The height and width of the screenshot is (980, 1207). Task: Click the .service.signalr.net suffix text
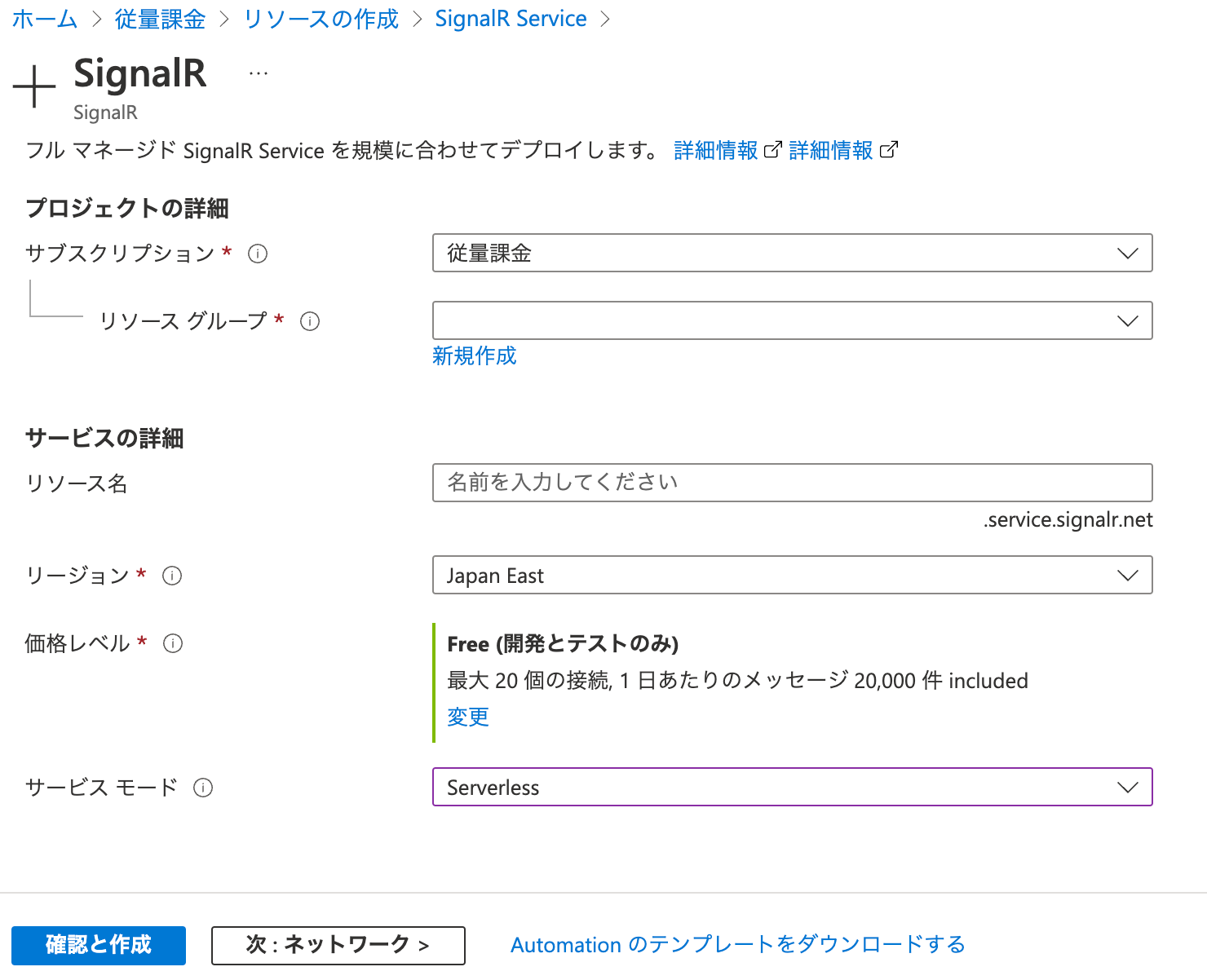pos(1068,520)
